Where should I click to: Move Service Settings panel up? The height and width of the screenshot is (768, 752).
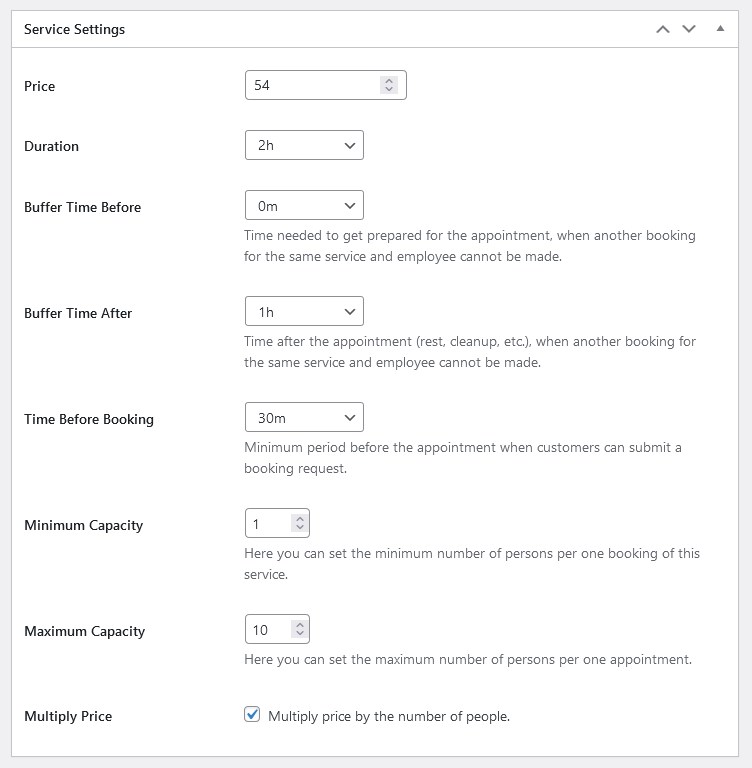663,29
